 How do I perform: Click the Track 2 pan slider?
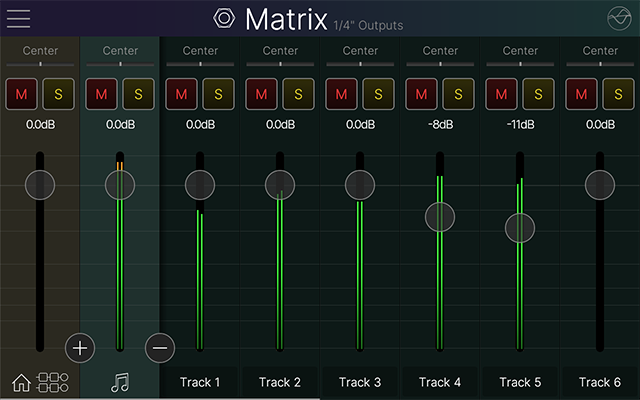coord(280,64)
